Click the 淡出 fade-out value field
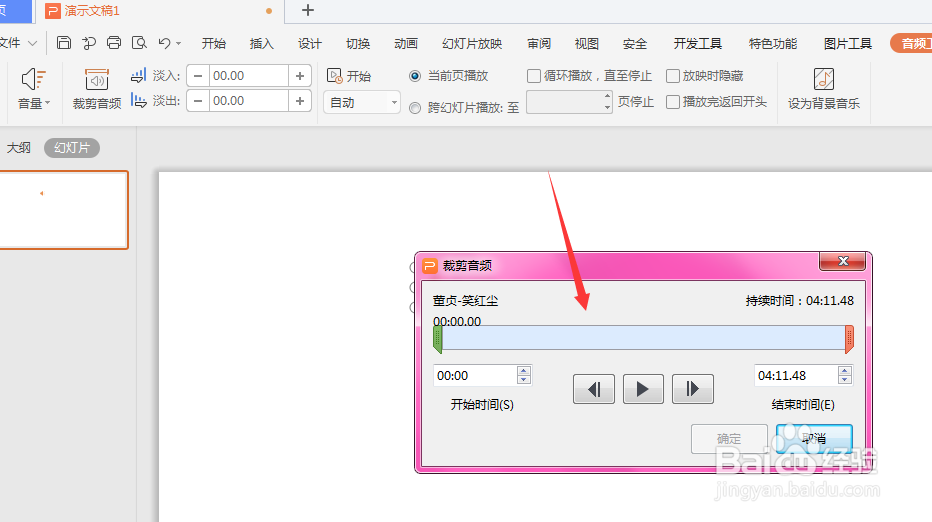This screenshot has width=932, height=522. point(249,101)
